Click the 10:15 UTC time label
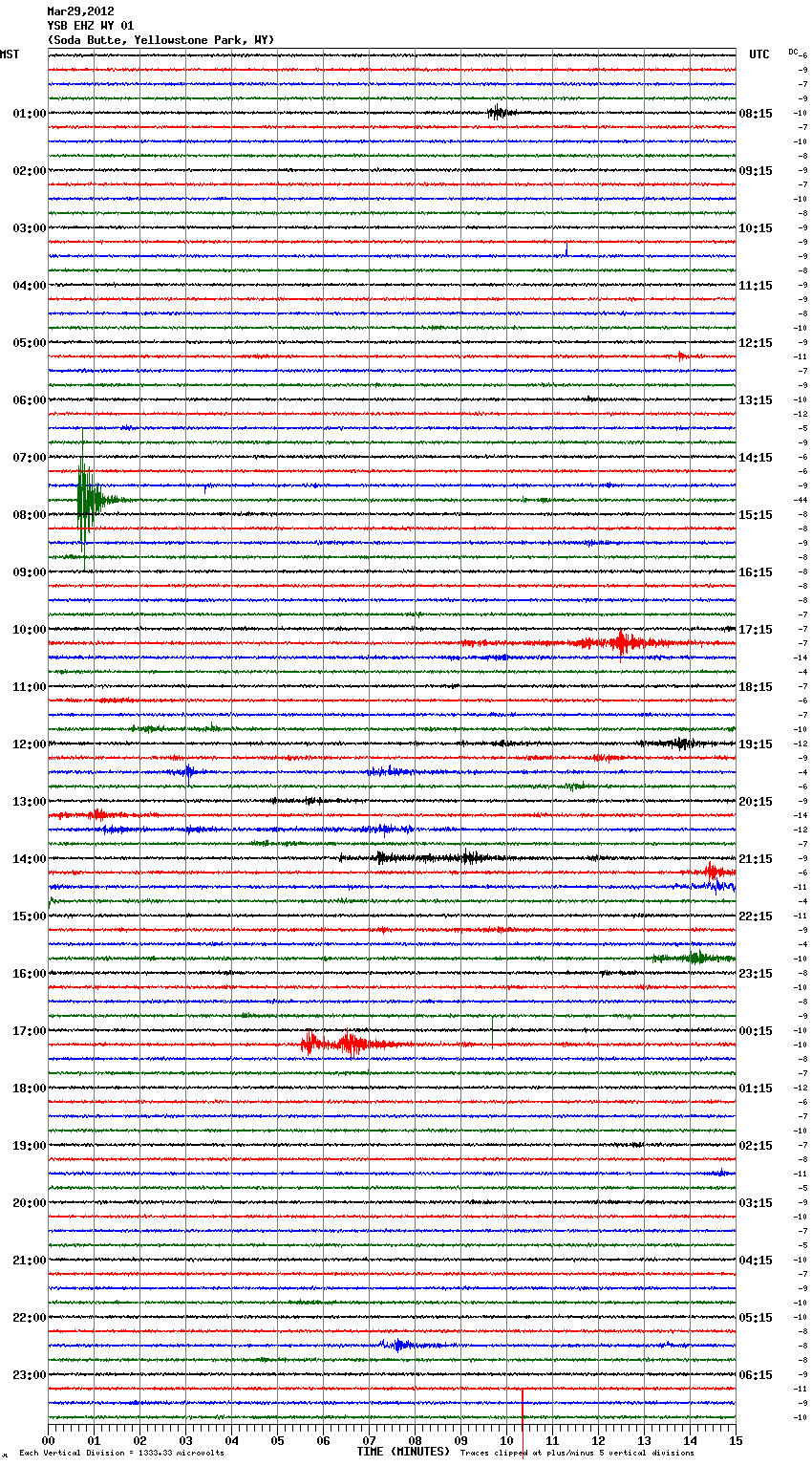The width and height of the screenshot is (812, 1466). pos(756,228)
